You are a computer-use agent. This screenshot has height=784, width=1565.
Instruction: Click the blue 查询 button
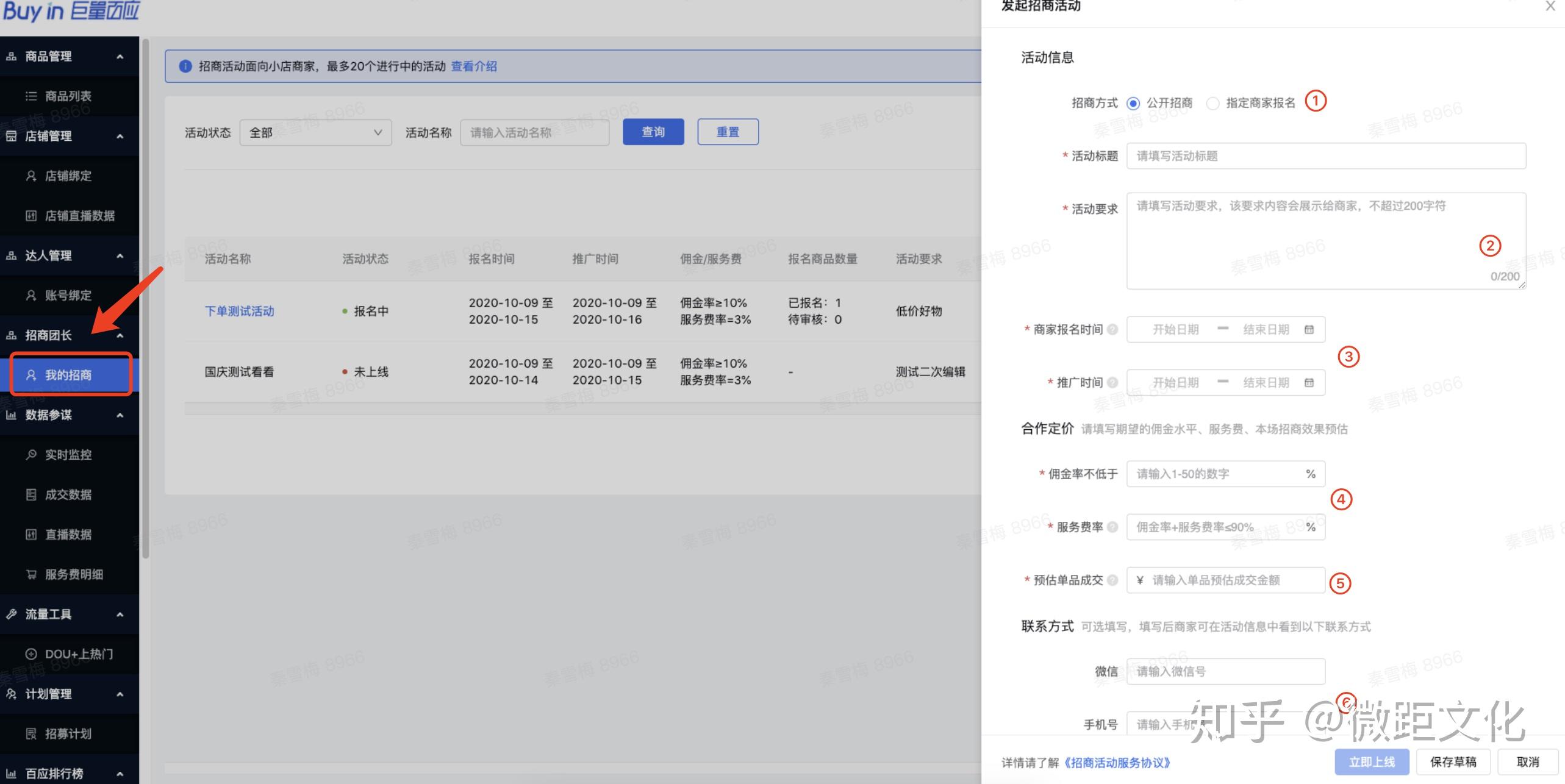pyautogui.click(x=653, y=132)
